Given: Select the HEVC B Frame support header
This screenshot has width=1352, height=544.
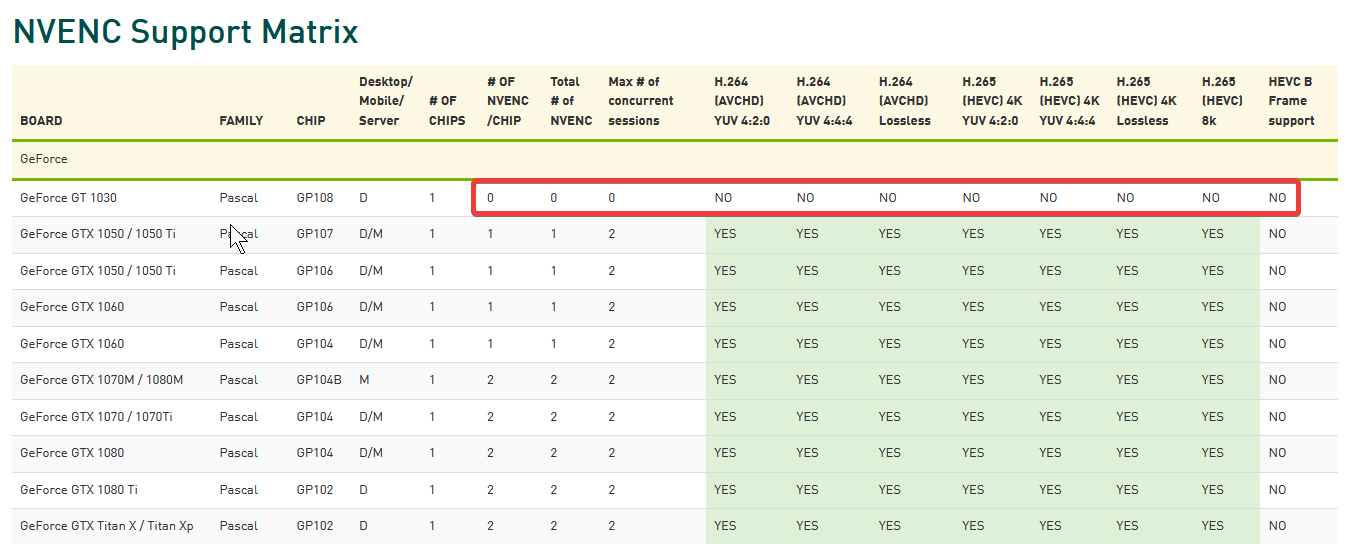Looking at the screenshot, I should coord(1291,101).
